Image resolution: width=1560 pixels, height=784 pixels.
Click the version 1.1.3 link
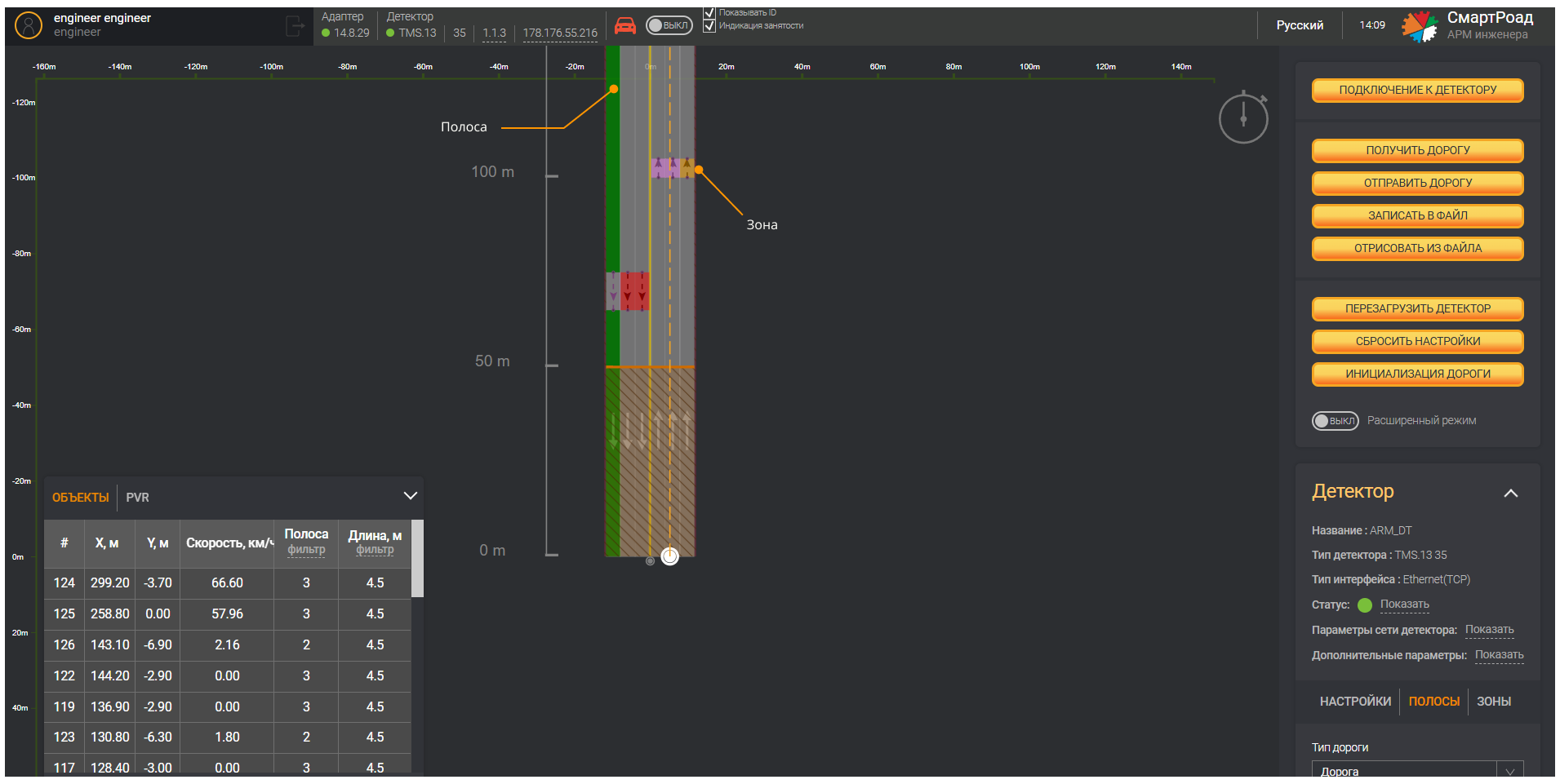point(495,33)
